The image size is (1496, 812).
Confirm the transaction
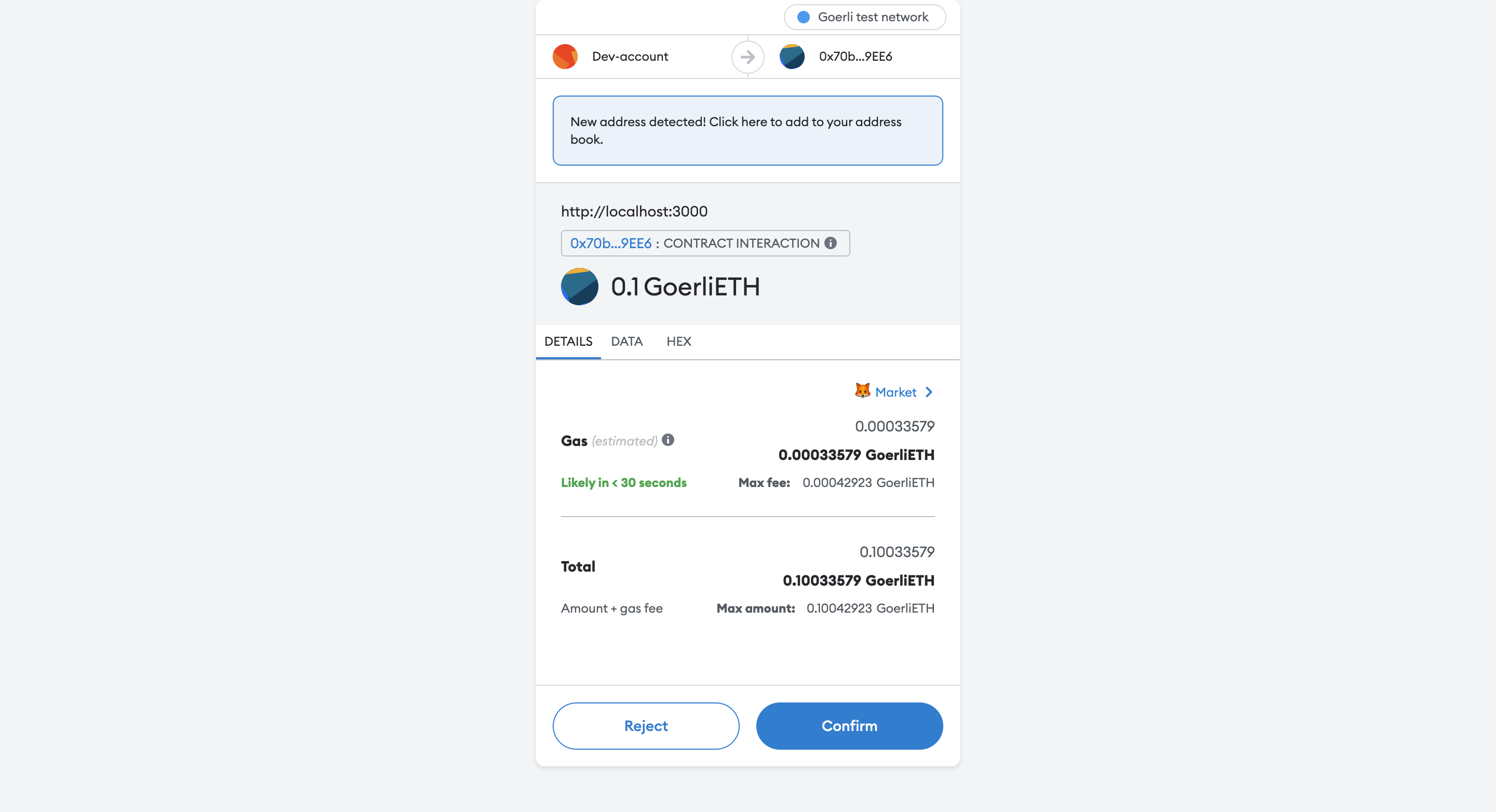tap(849, 726)
